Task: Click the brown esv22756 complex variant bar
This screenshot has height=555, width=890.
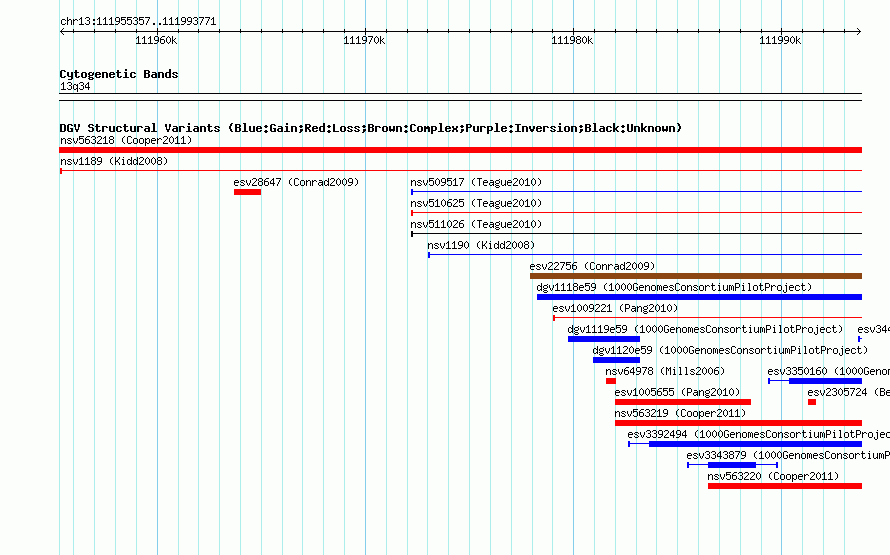Action: pos(696,276)
